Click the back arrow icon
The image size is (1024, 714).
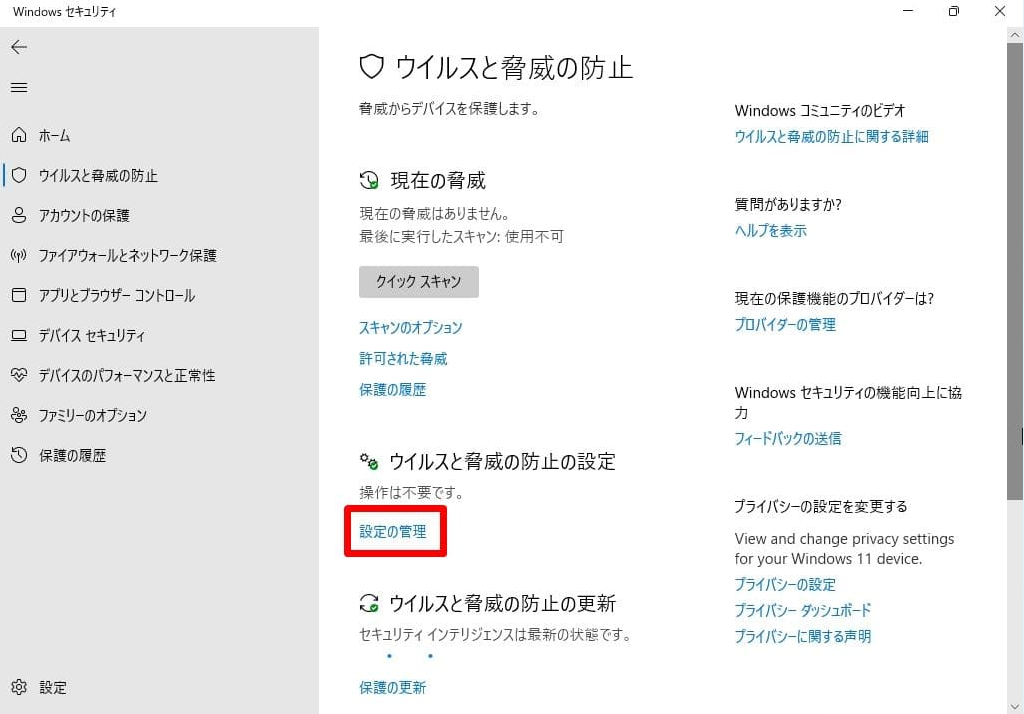point(19,47)
